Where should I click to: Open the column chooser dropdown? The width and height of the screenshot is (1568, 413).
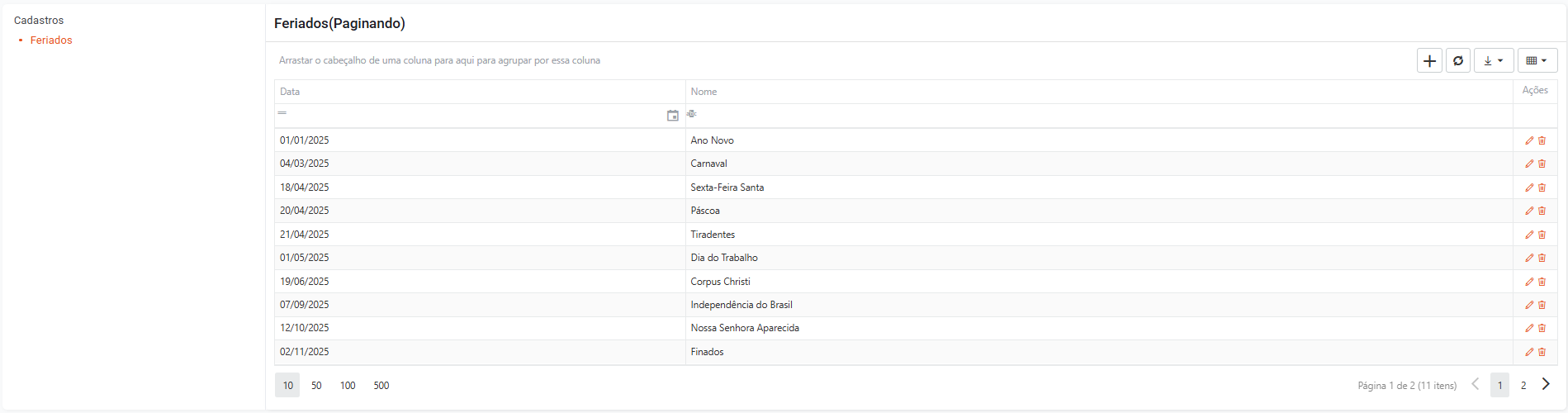pyautogui.click(x=1537, y=60)
